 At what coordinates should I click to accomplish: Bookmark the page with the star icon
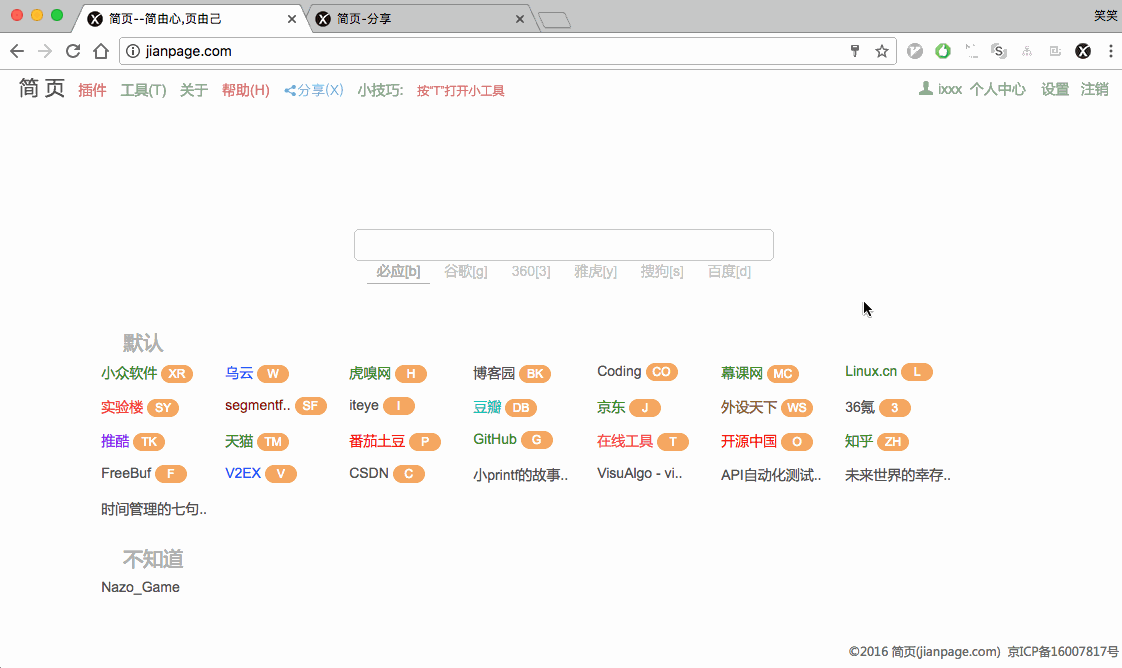(x=882, y=51)
